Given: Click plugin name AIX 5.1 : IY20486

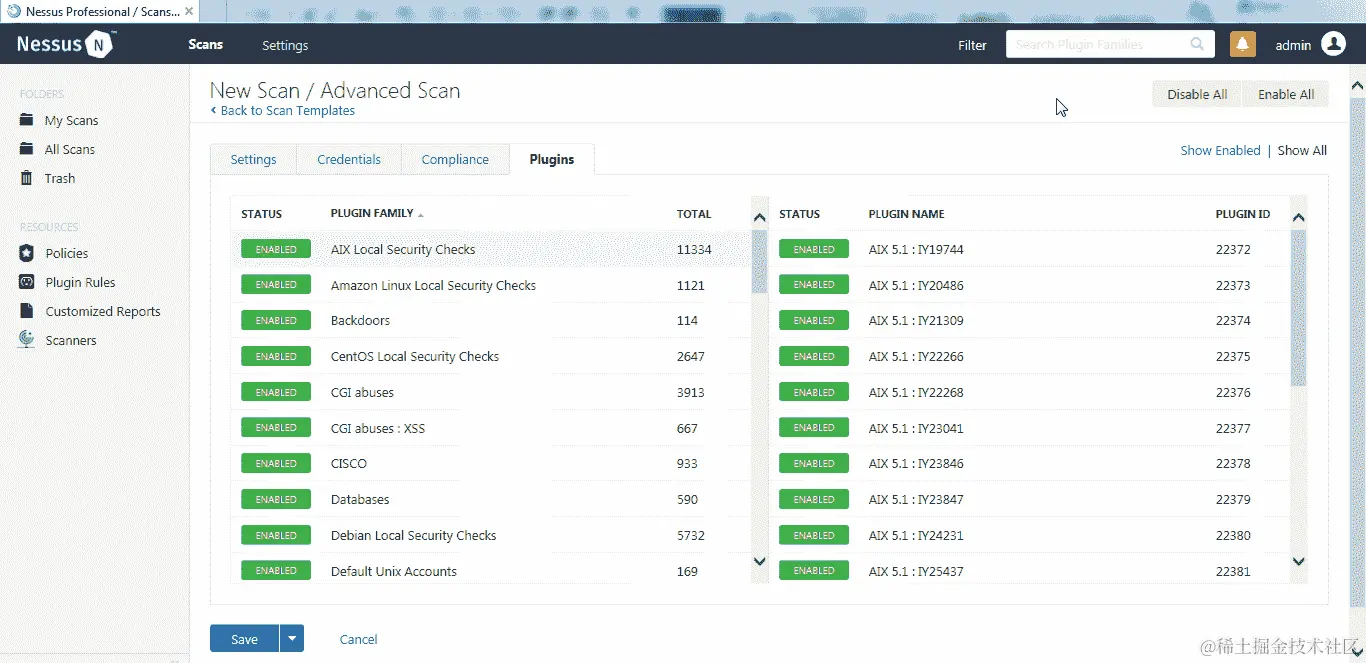Looking at the screenshot, I should 916,285.
